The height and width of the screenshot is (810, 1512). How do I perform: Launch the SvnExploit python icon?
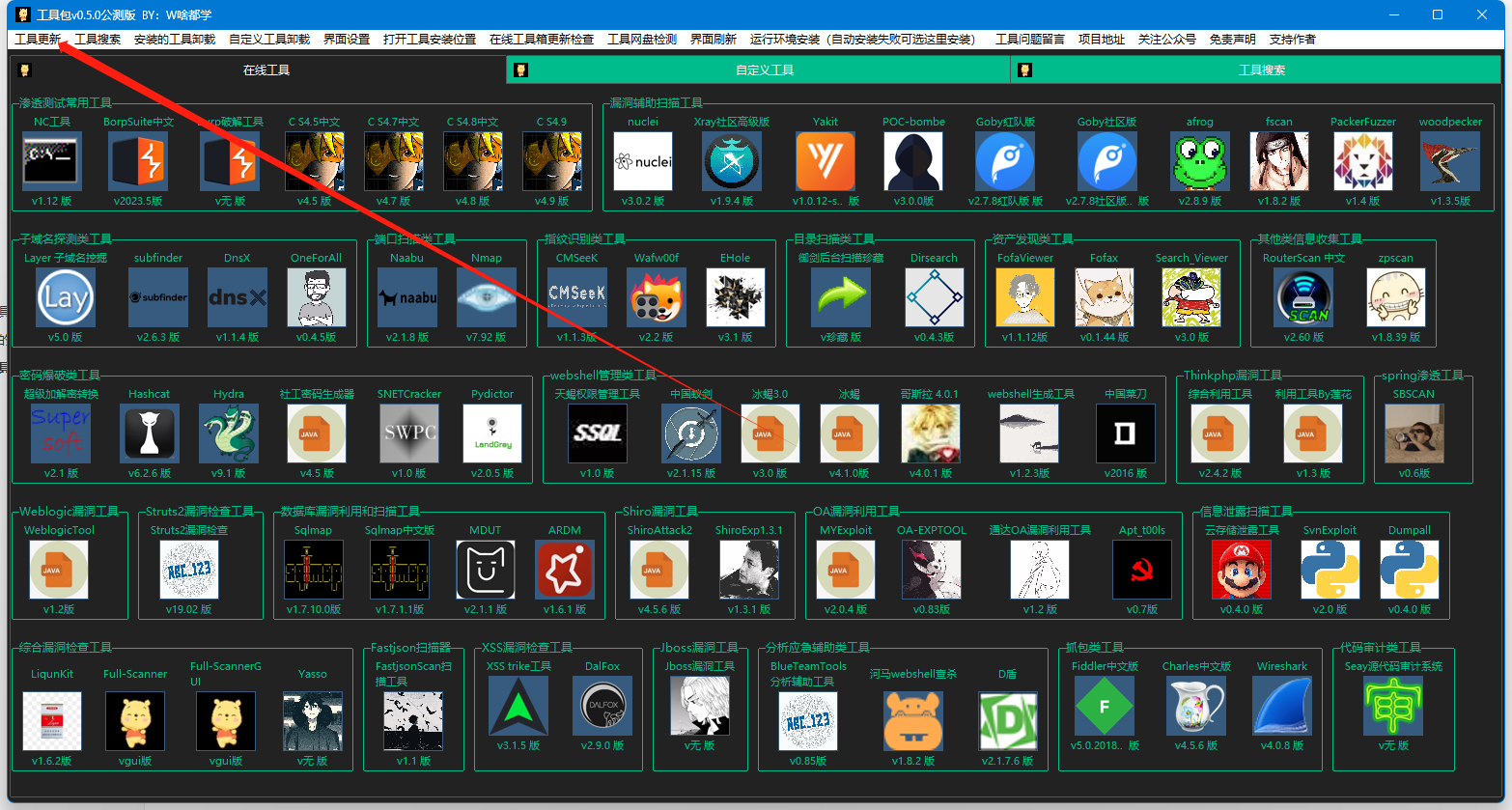point(1330,570)
